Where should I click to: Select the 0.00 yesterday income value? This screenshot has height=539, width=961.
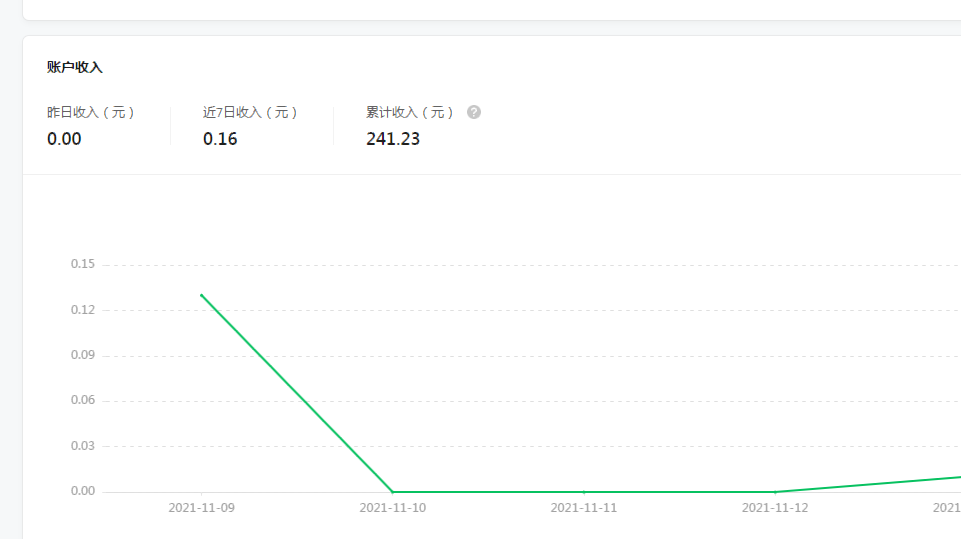[x=64, y=139]
